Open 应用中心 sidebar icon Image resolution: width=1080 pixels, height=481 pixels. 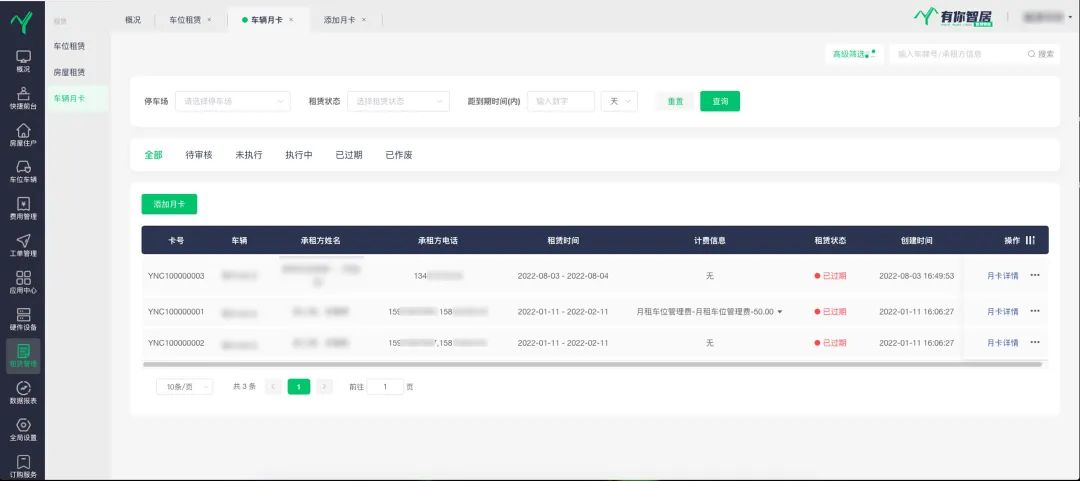tap(23, 282)
